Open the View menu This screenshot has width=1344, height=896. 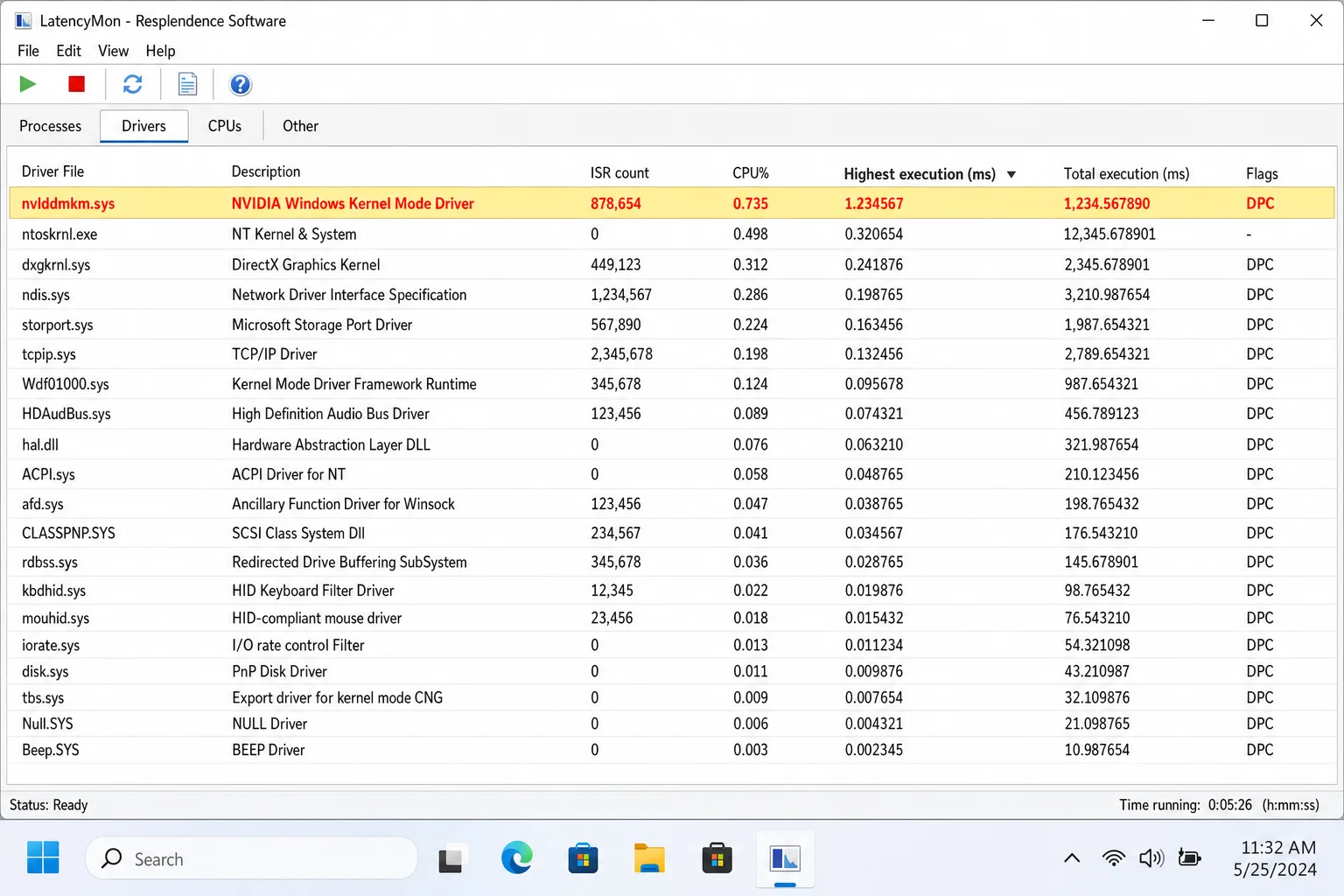click(x=113, y=51)
